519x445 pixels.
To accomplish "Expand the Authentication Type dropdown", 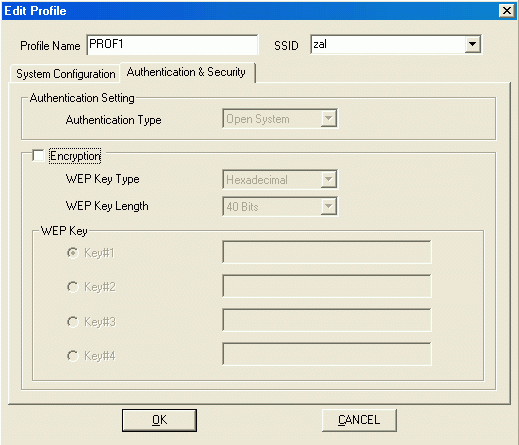I will pyautogui.click(x=328, y=118).
